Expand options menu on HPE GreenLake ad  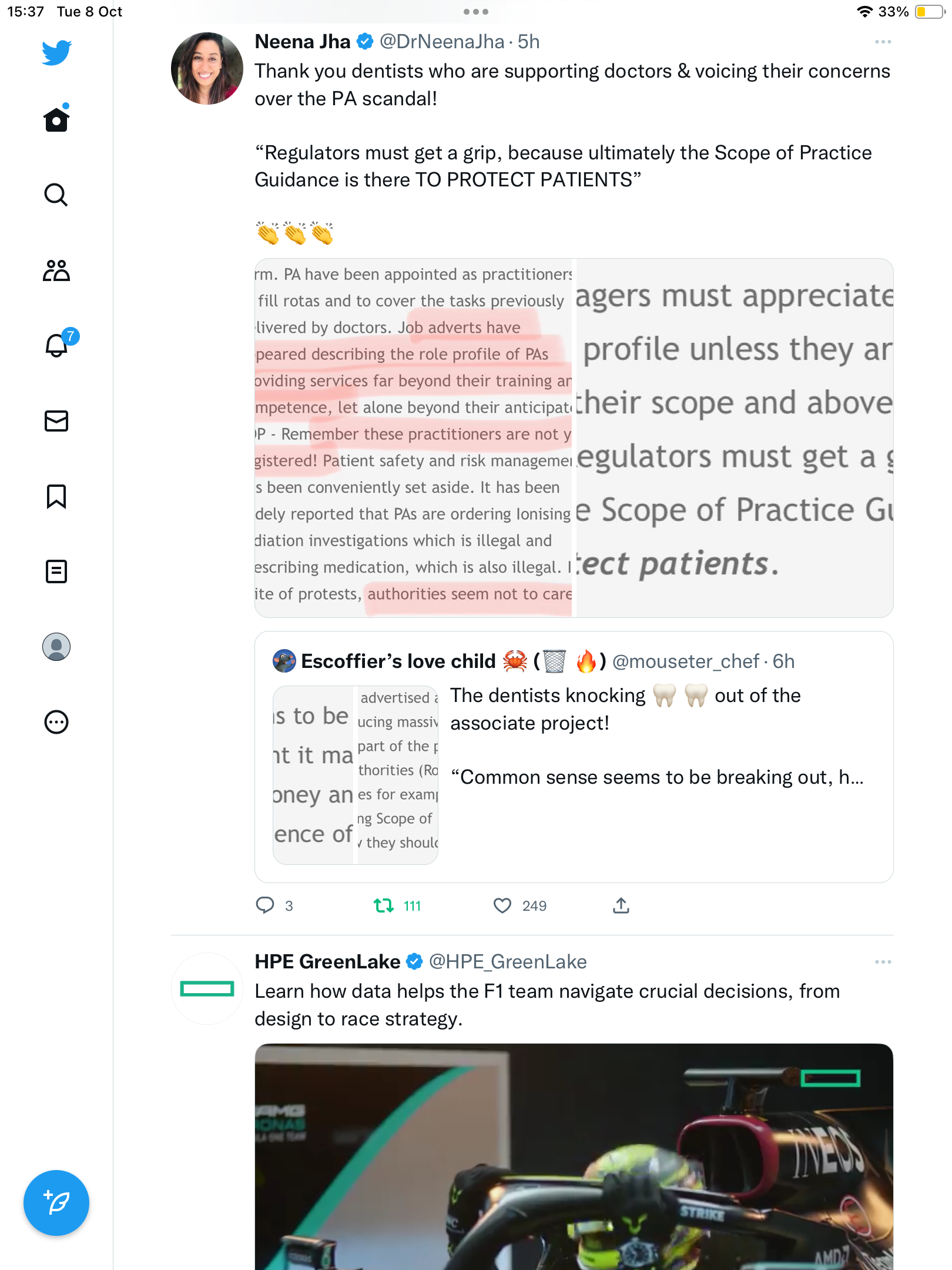[x=883, y=962]
